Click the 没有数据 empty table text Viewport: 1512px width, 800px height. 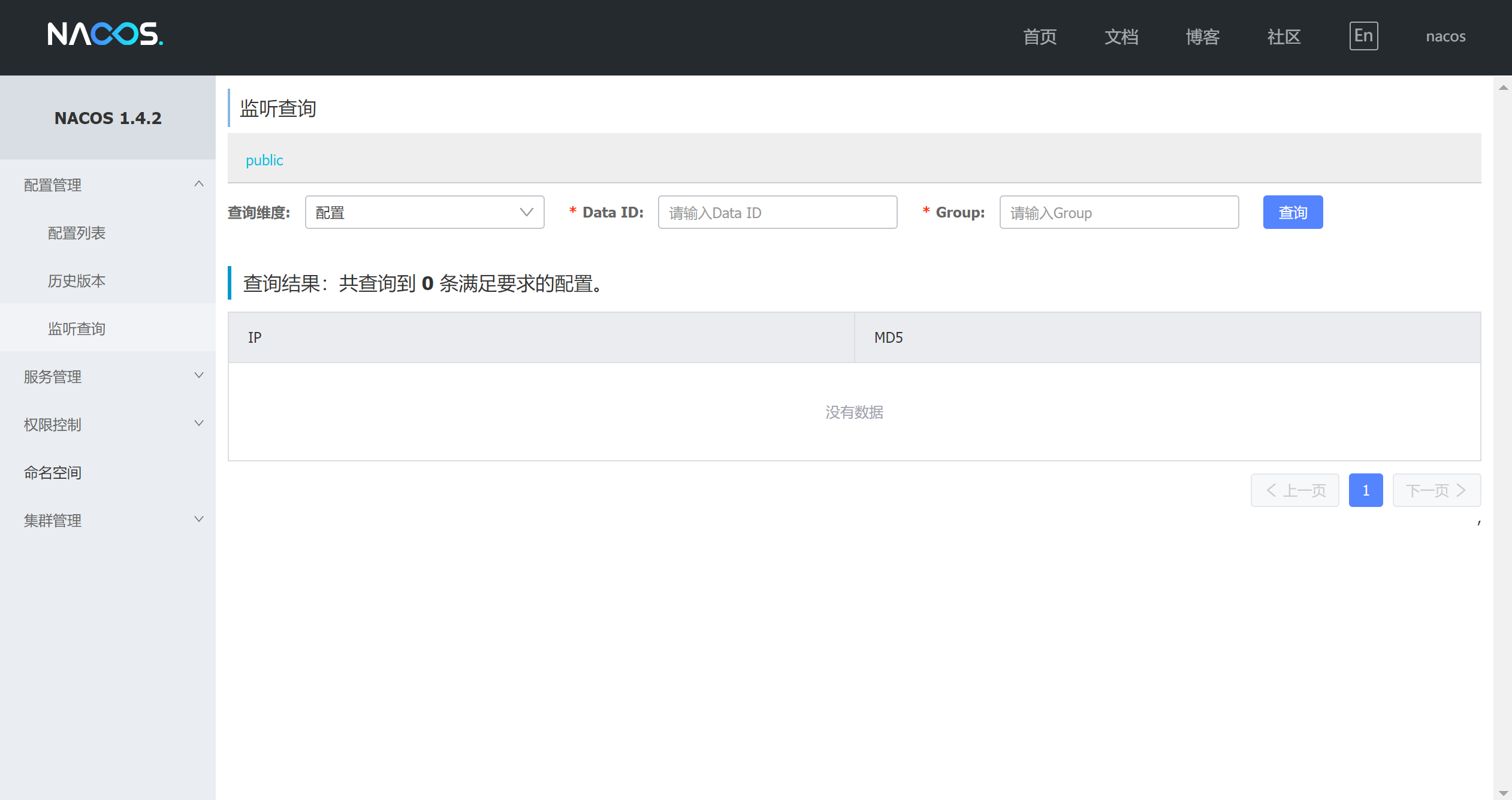click(x=854, y=412)
